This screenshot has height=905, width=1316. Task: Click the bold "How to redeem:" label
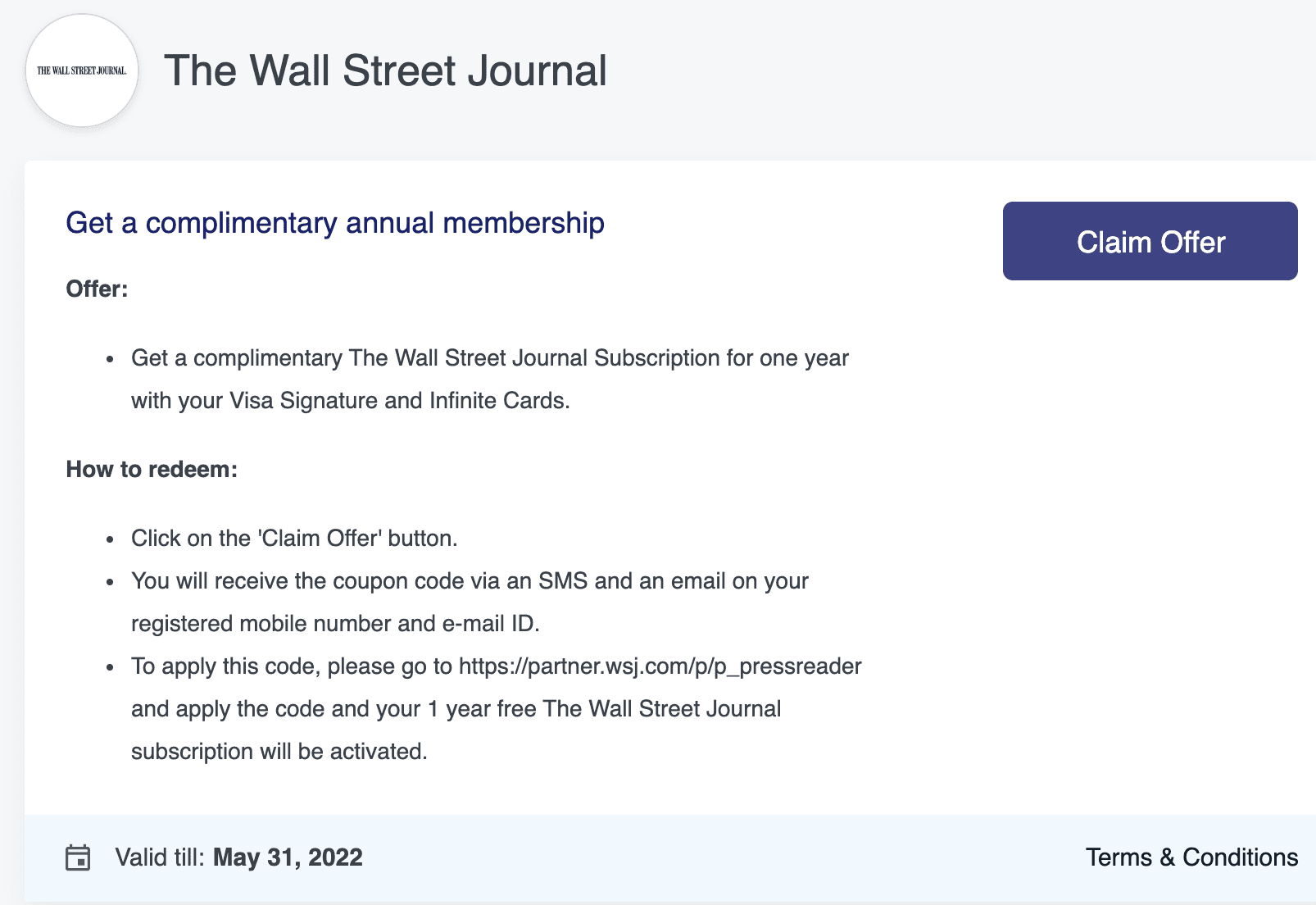(x=152, y=470)
